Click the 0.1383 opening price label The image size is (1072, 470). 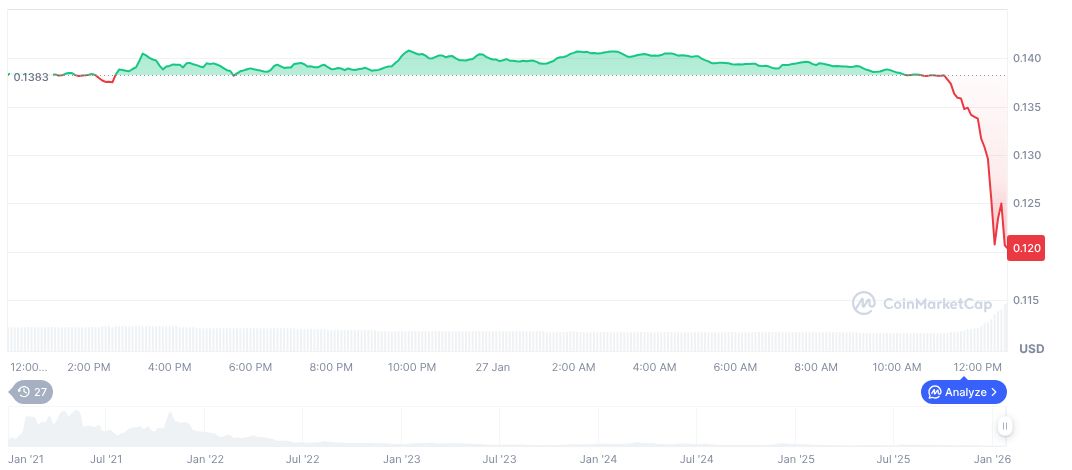coord(31,76)
